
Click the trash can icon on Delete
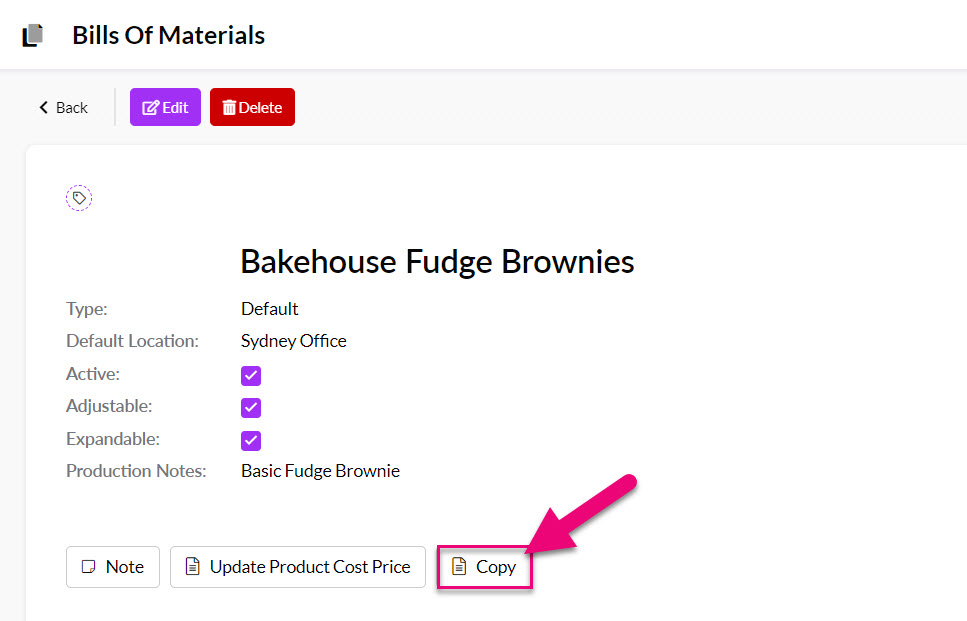click(x=229, y=108)
